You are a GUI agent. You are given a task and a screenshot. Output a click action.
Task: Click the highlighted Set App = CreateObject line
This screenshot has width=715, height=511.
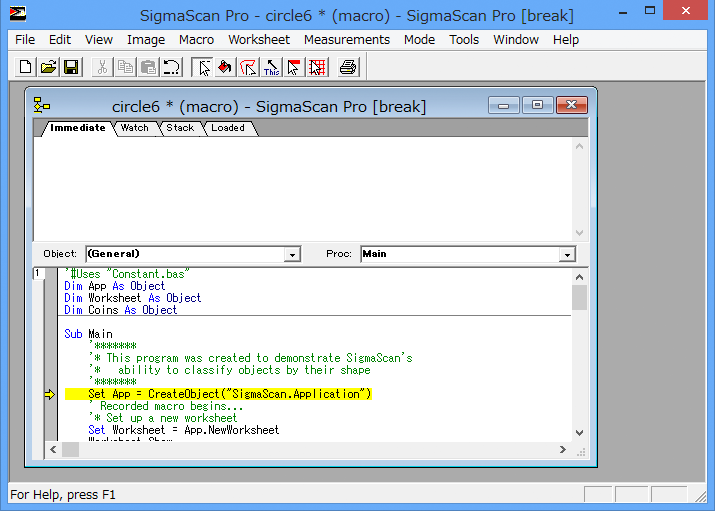pos(218,394)
